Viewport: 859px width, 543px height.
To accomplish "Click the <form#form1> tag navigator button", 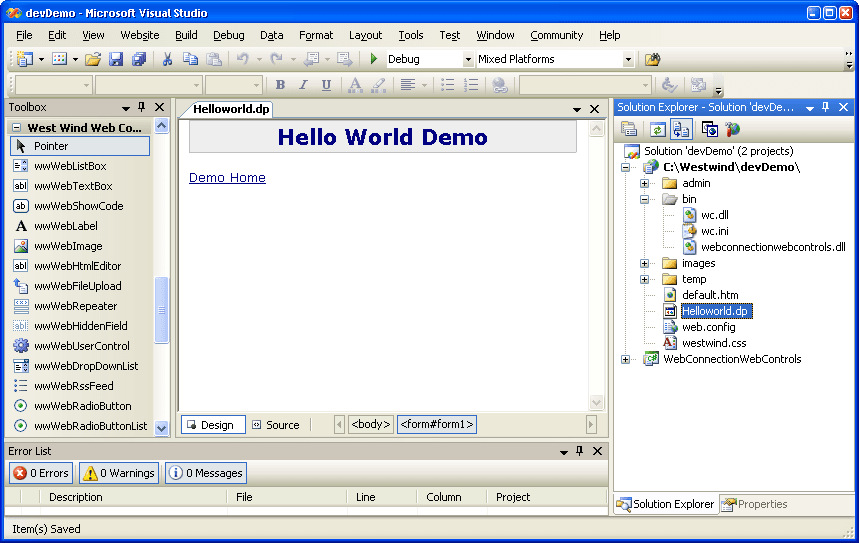I will point(437,424).
